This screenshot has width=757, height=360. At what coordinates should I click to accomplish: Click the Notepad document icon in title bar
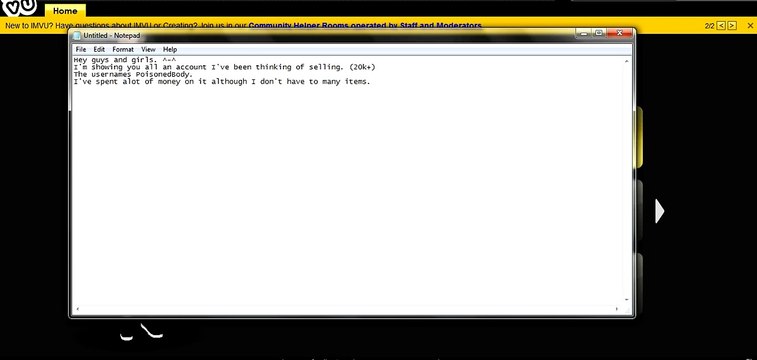pos(77,36)
